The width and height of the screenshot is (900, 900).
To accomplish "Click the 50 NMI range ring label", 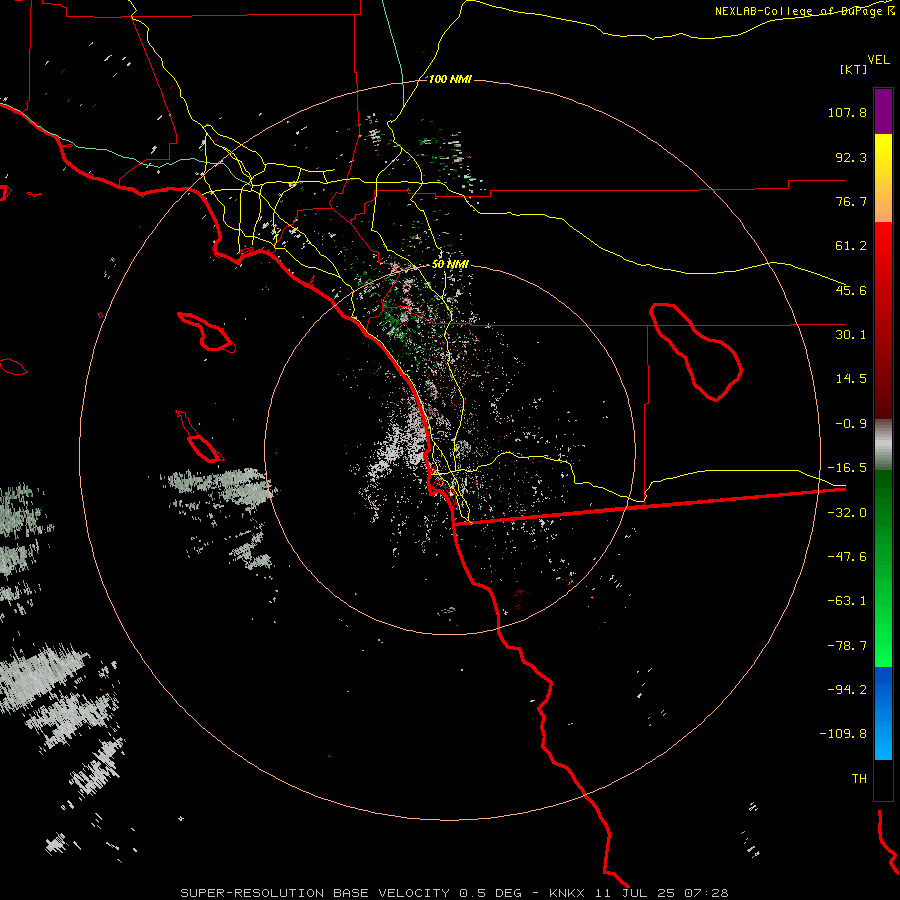I will [450, 264].
